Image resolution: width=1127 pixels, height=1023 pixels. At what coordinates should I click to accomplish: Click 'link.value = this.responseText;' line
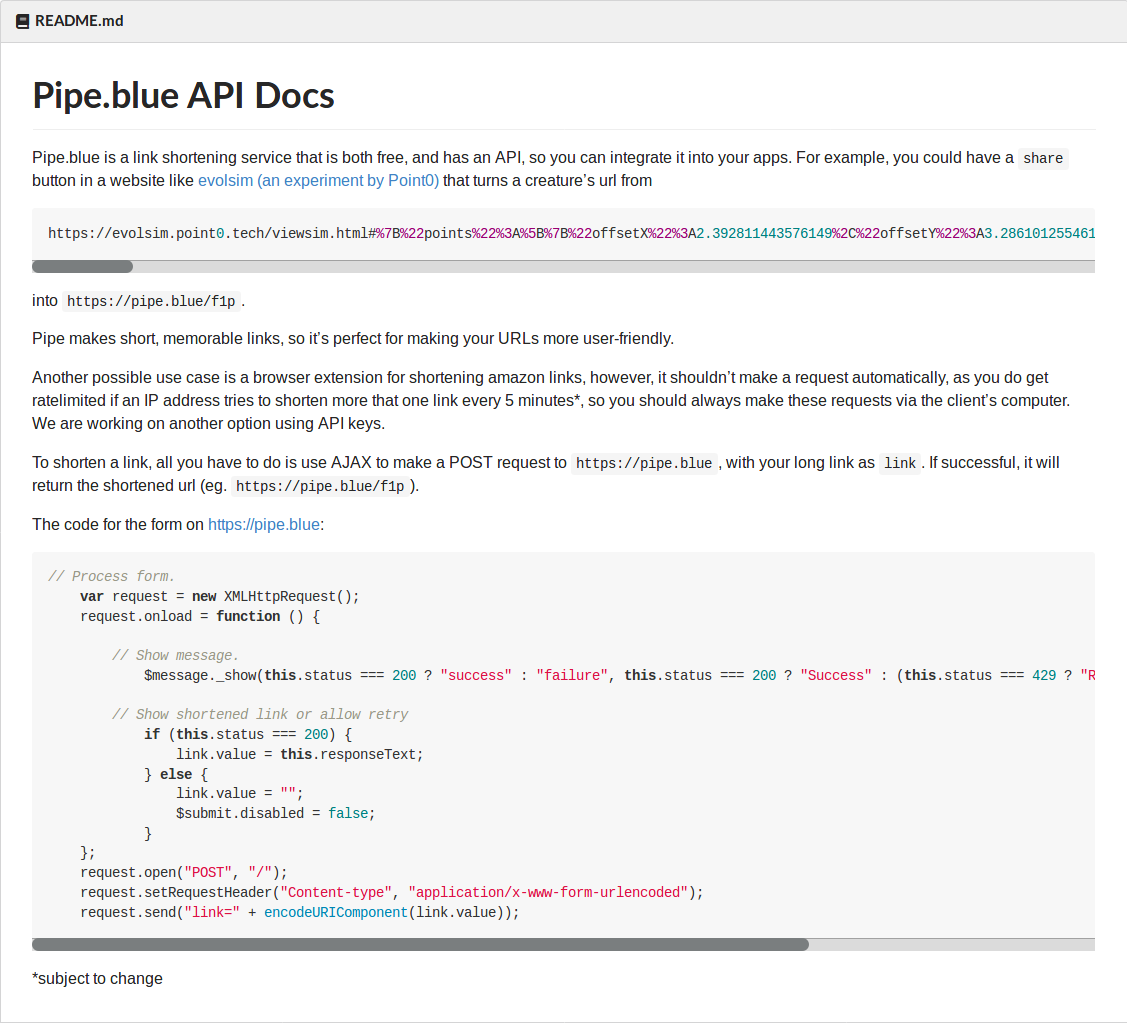300,755
